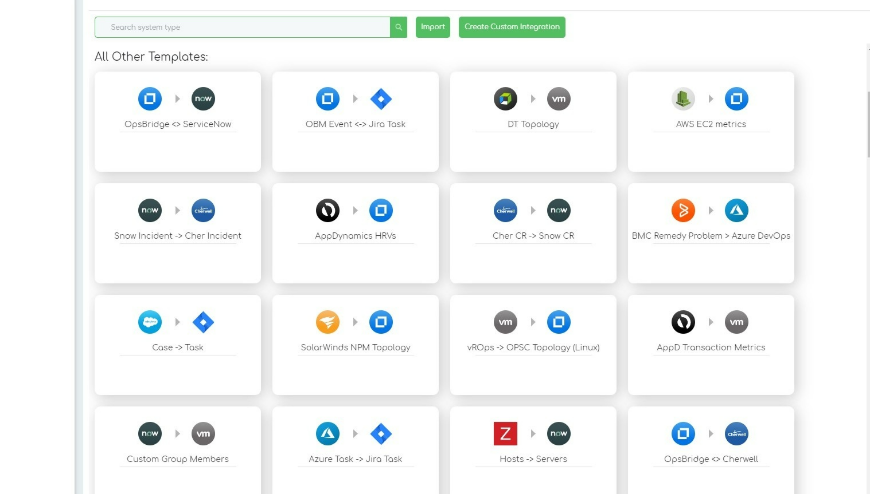Click AWS EC2 icon in AWS EC2 metrics card
Image resolution: width=870 pixels, height=494 pixels.
[x=684, y=99]
